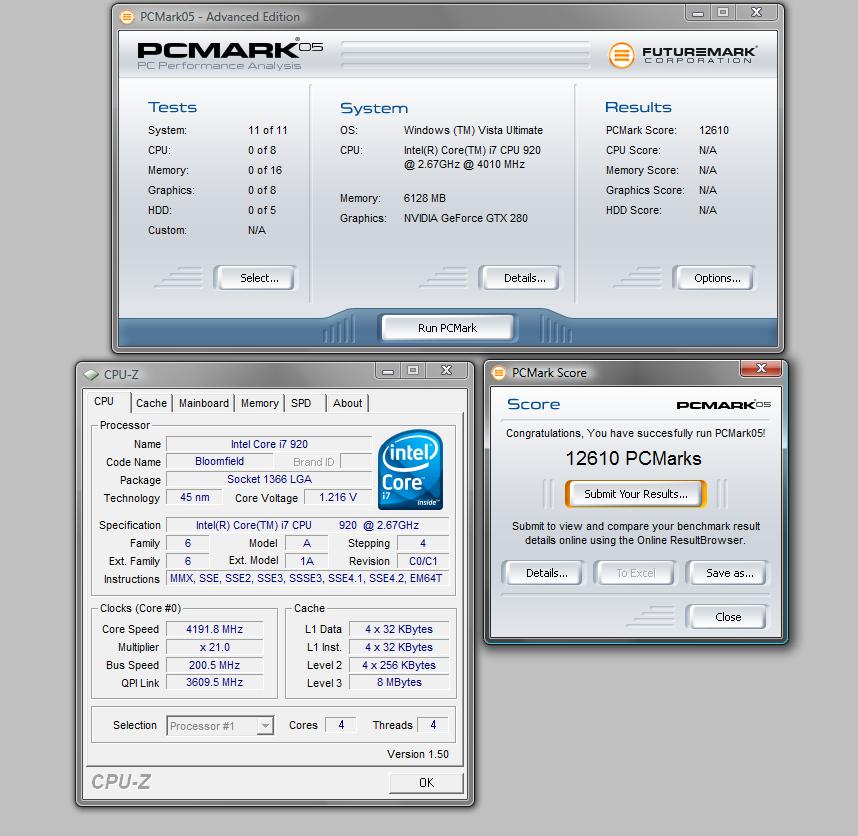This screenshot has width=858, height=836.
Task: Click the Instructions field listing MMX, SSE
Action: coord(306,578)
